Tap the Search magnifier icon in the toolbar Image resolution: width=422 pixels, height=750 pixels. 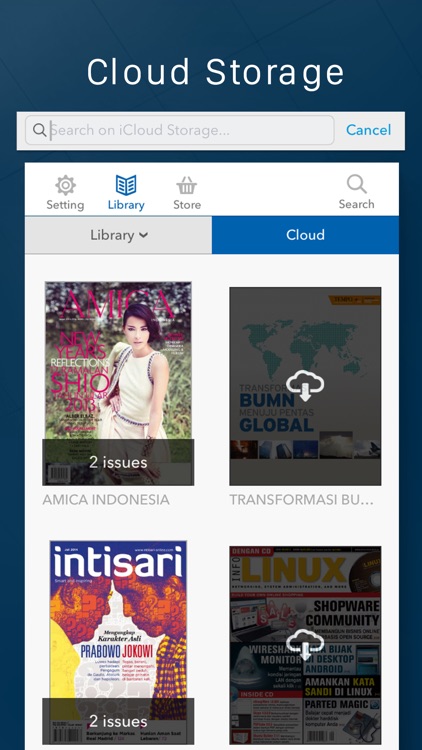pyautogui.click(x=356, y=184)
